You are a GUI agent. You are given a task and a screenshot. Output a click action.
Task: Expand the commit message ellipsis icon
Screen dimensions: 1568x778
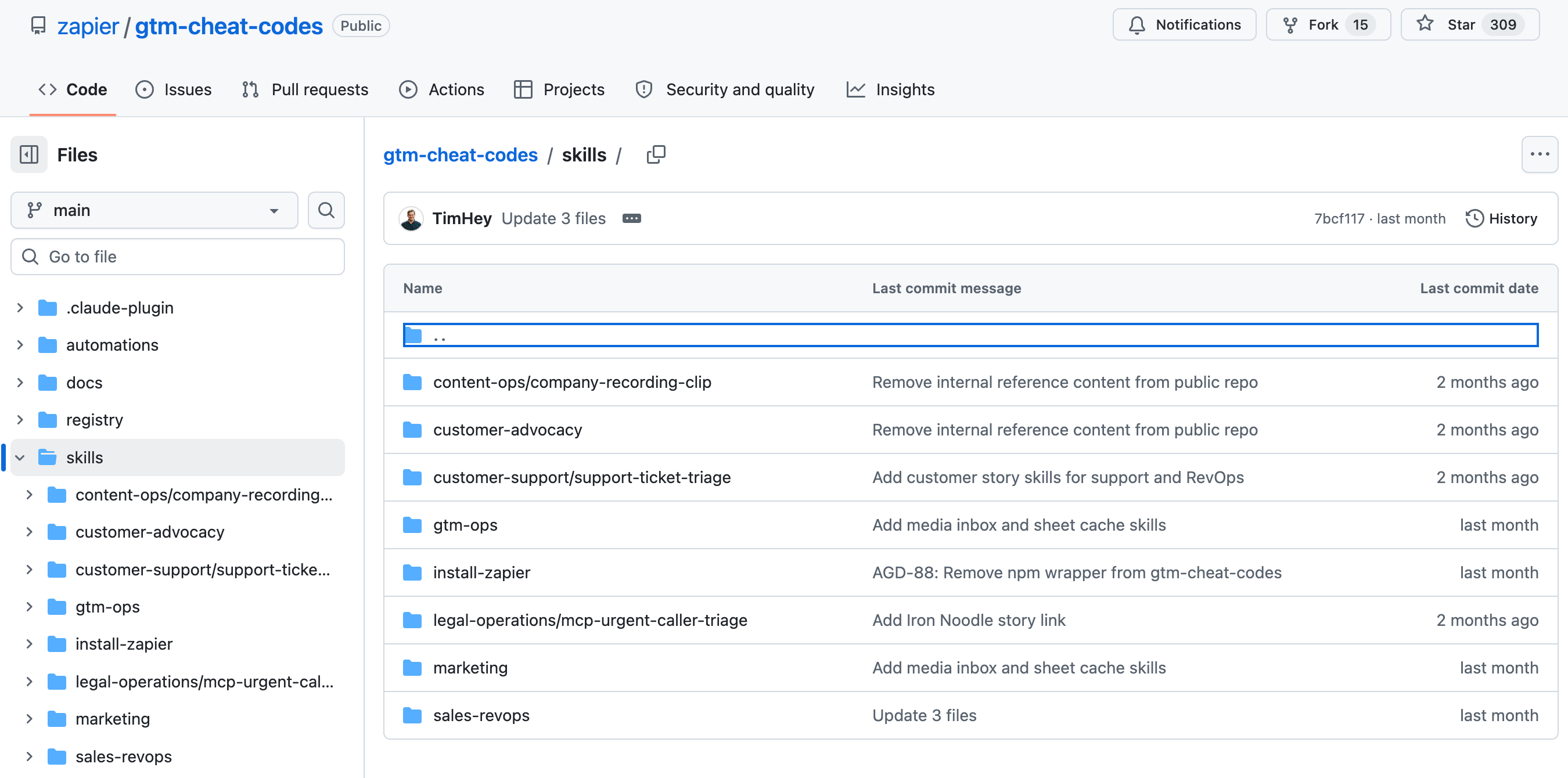631,218
